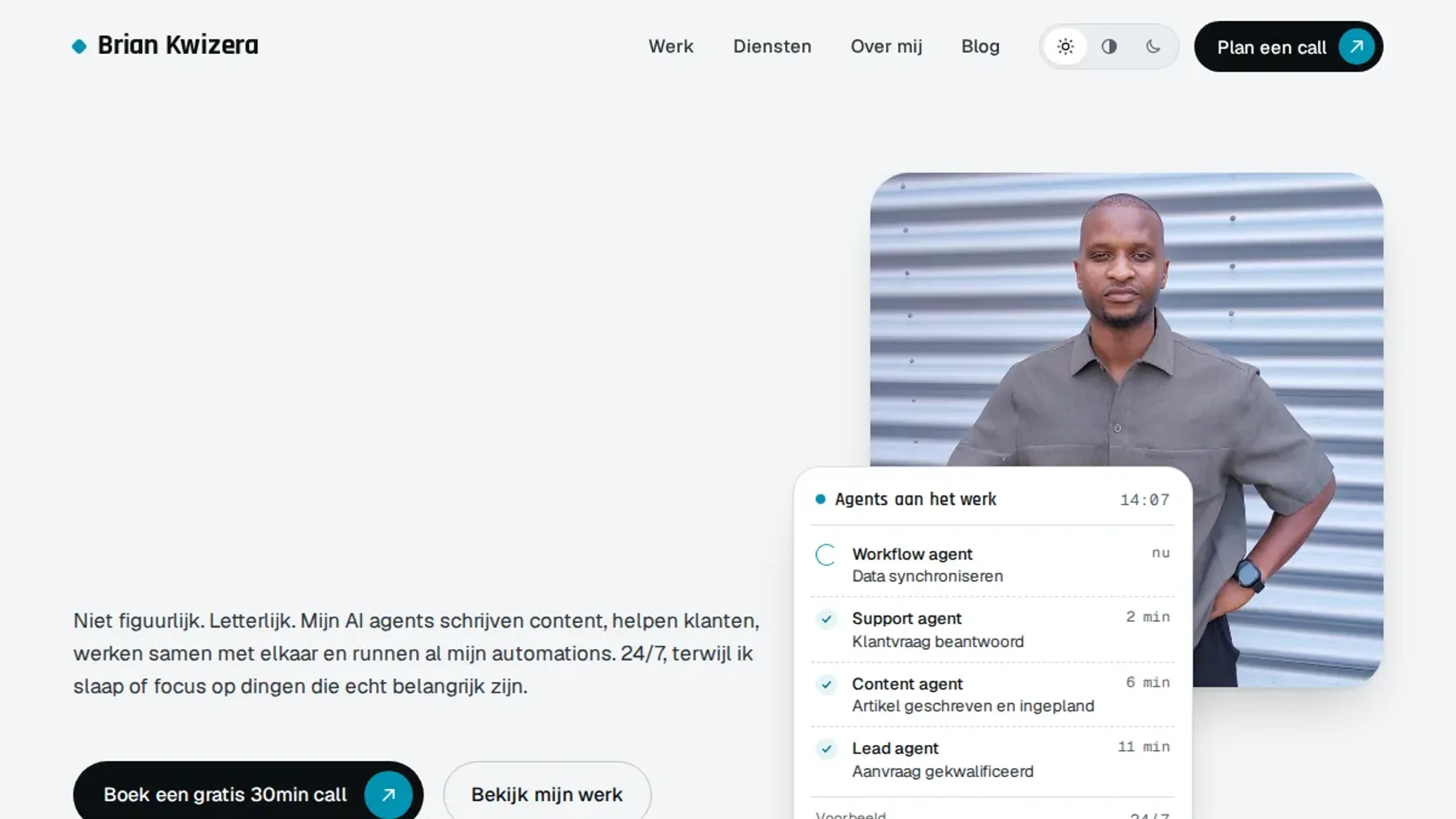Image resolution: width=1456 pixels, height=819 pixels.
Task: Click the teal status dot beside Agents aan het werk
Action: coord(820,499)
